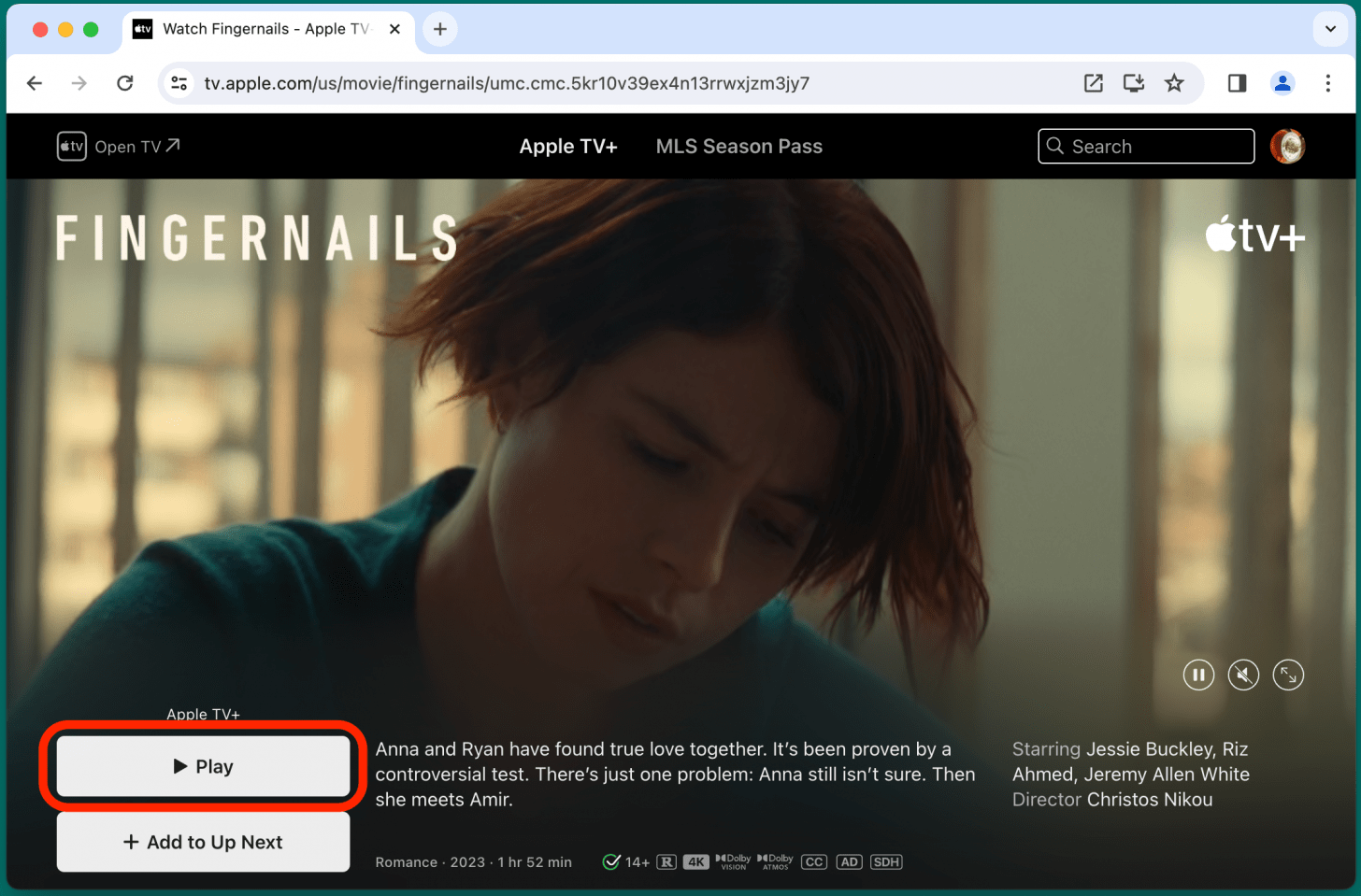This screenshot has height=896, width=1361.
Task: Click the CC closed captions badge
Action: coord(814,862)
